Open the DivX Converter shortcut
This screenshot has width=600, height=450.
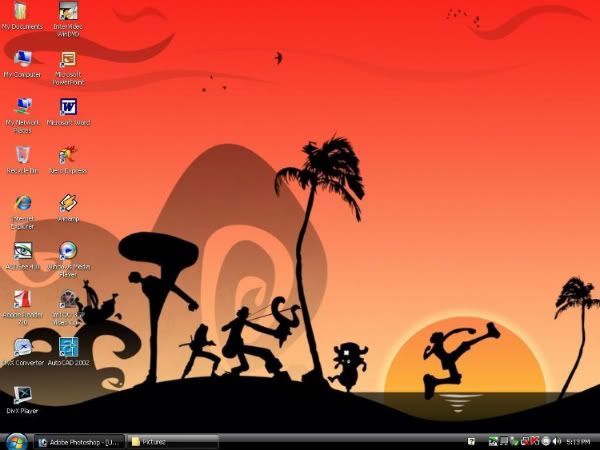click(23, 352)
